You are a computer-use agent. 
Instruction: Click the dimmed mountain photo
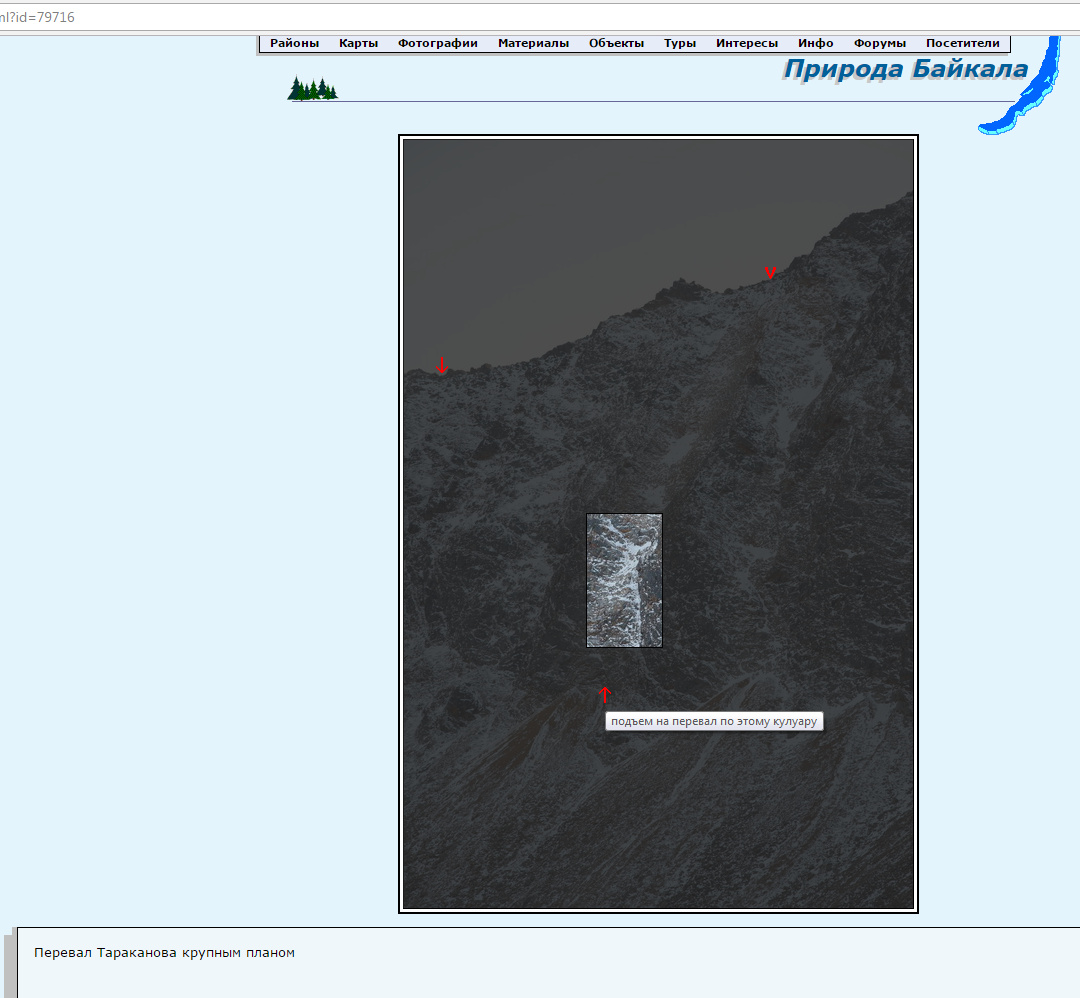click(658, 523)
